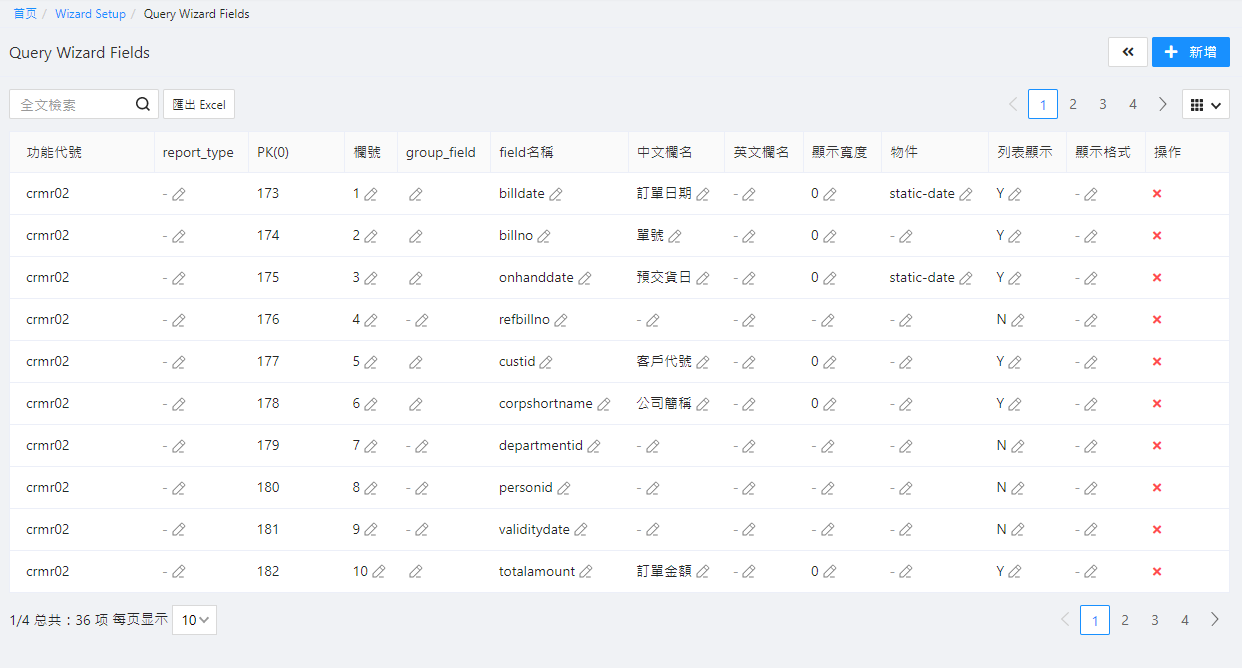Open the column display grid dropdown
Viewport: 1242px width, 668px height.
click(1205, 104)
